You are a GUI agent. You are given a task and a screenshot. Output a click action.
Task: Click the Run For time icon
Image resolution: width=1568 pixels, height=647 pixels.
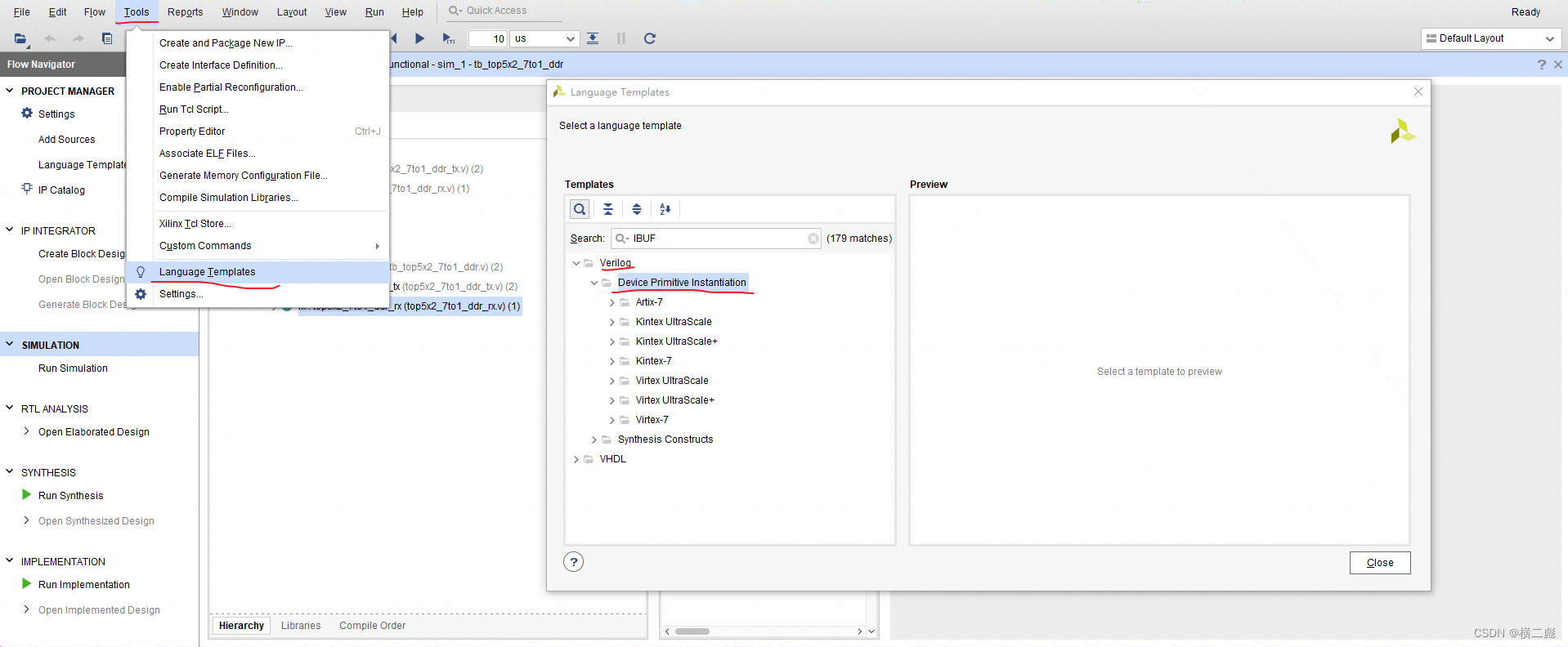point(448,38)
